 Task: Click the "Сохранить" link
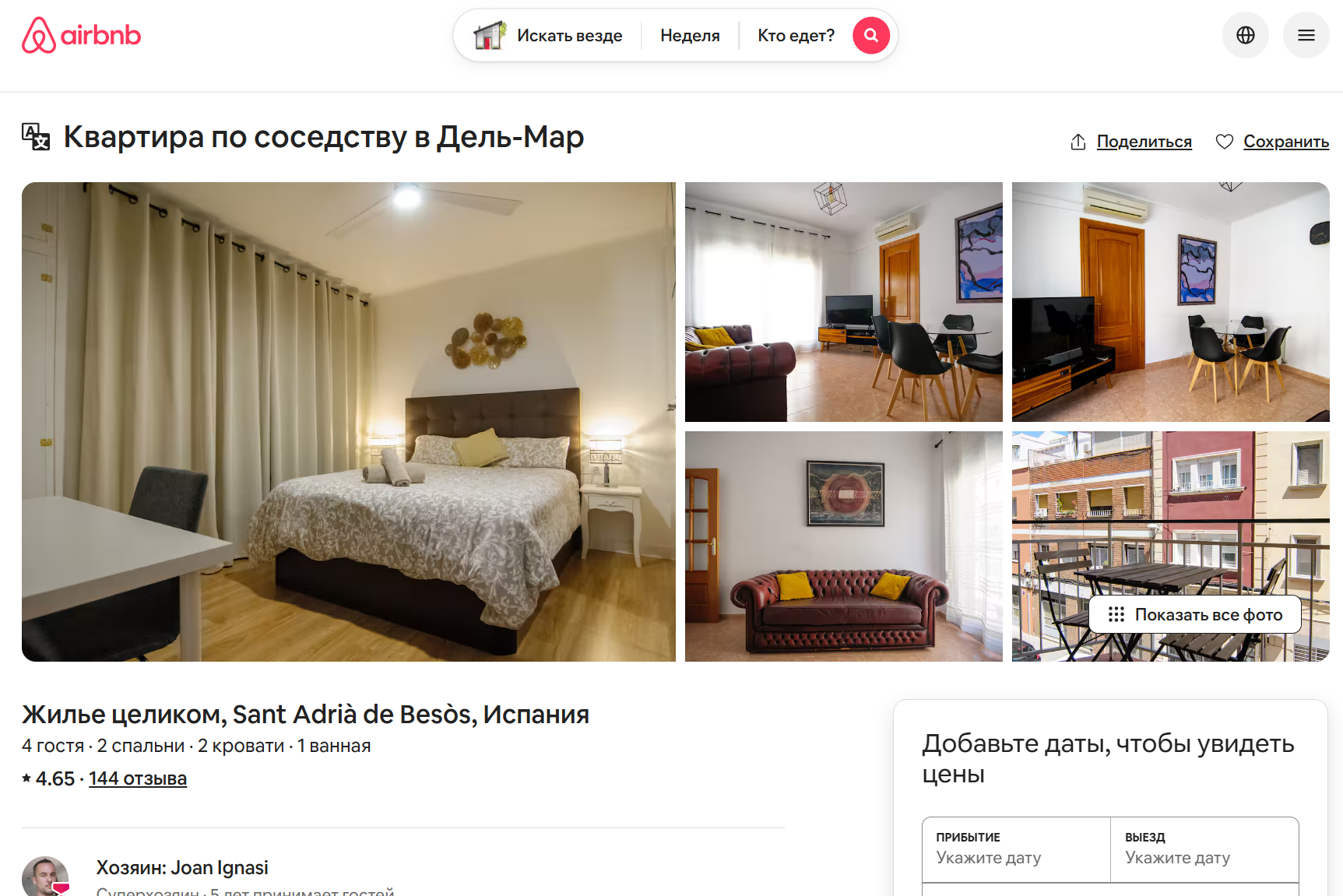click(x=1286, y=142)
